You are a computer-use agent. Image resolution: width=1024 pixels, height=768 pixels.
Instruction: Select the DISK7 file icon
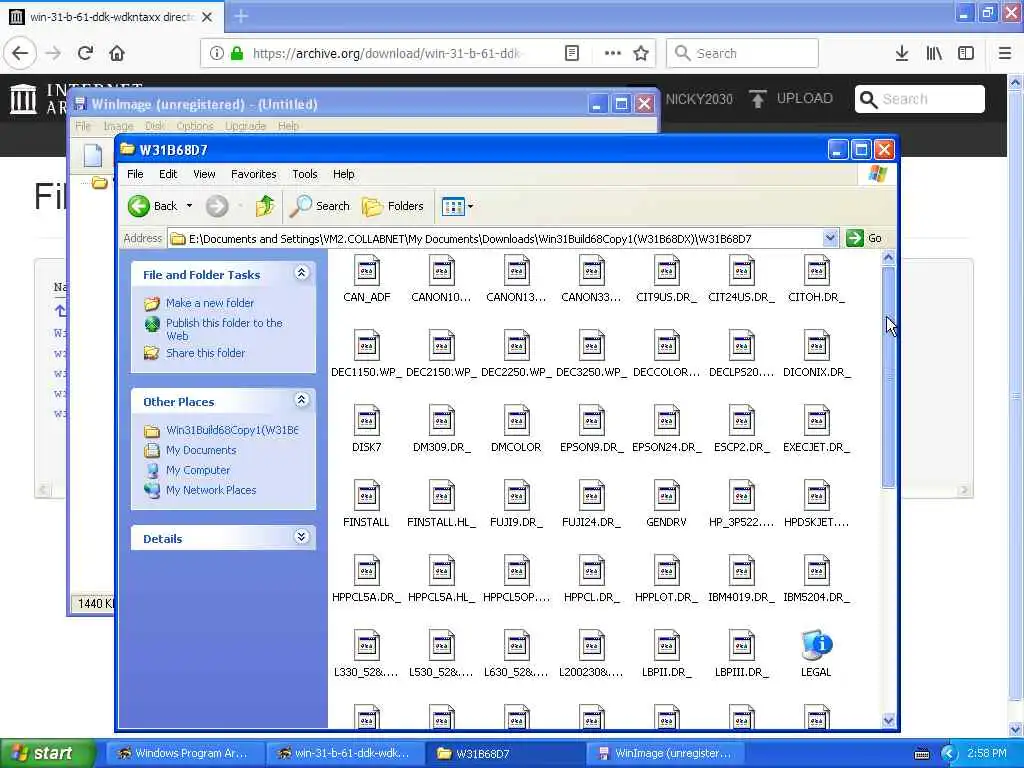coord(366,421)
